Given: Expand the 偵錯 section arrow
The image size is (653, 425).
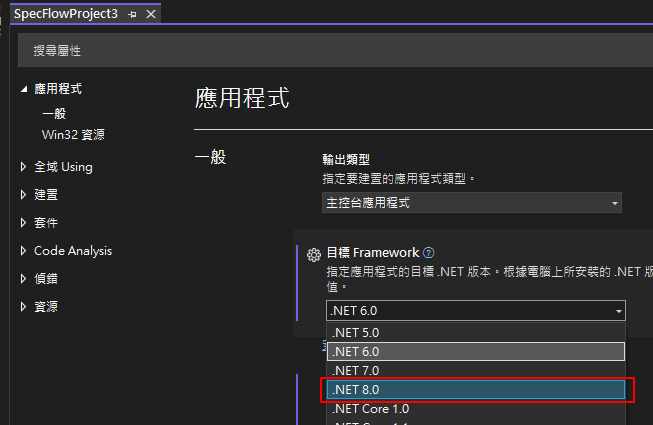Looking at the screenshot, I should point(23,278).
